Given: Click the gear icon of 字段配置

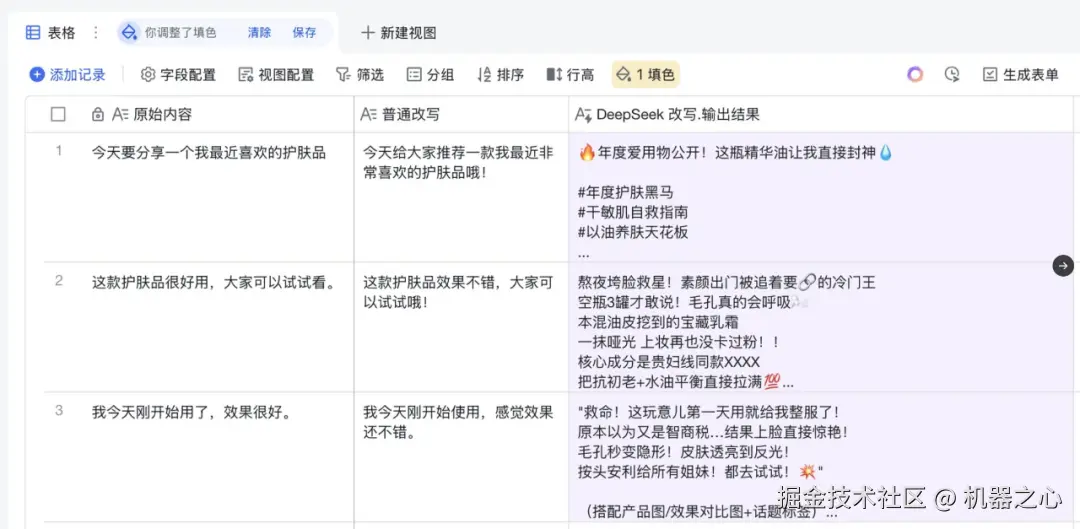Looking at the screenshot, I should click(148, 74).
